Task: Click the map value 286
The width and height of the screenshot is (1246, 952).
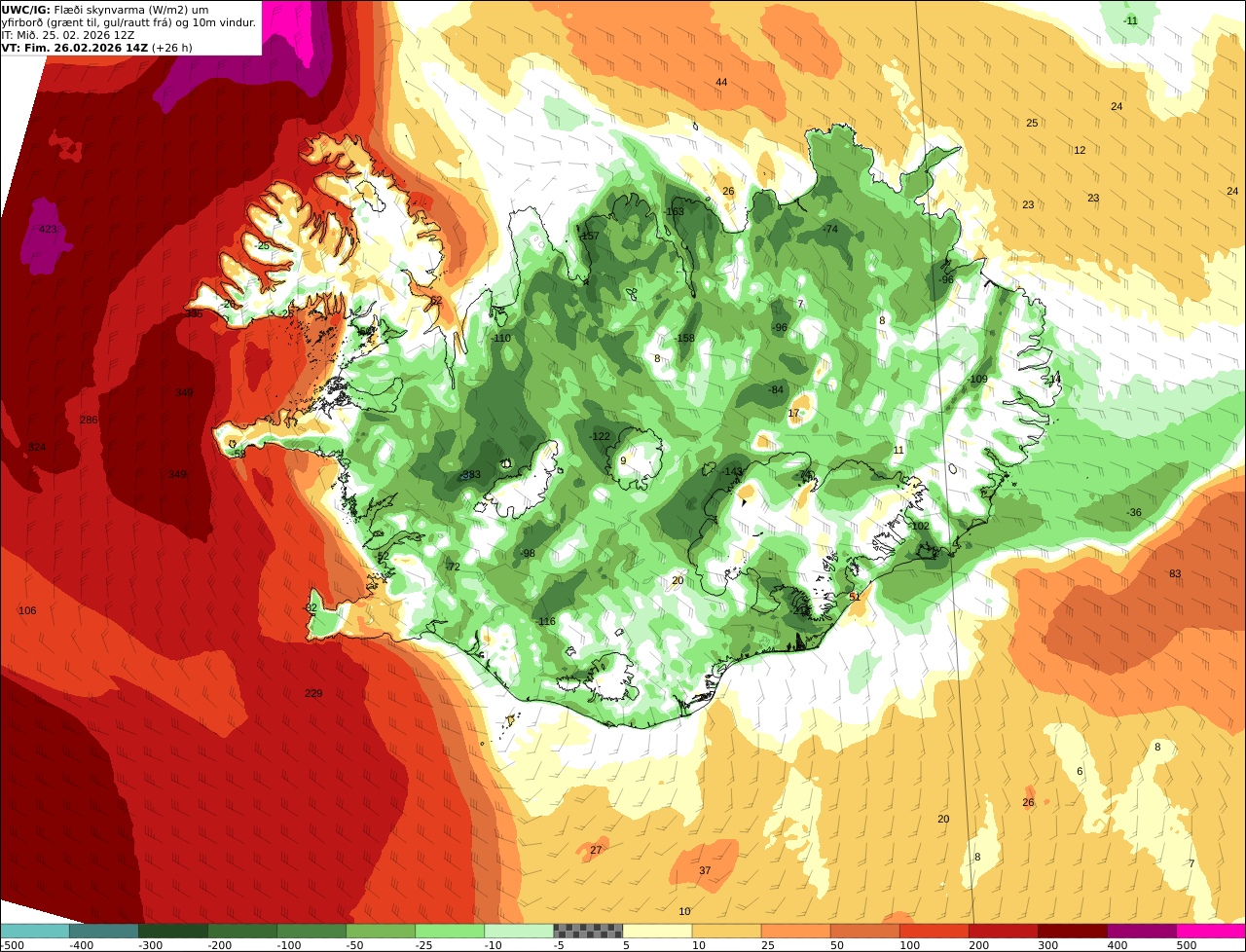Action: point(89,421)
